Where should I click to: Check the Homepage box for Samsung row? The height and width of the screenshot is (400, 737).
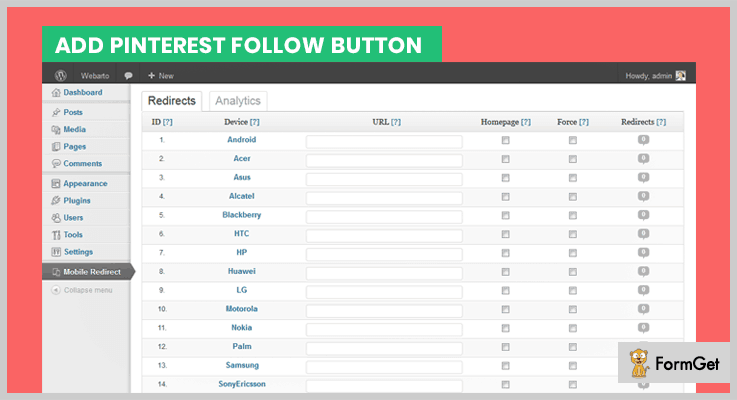pos(505,366)
